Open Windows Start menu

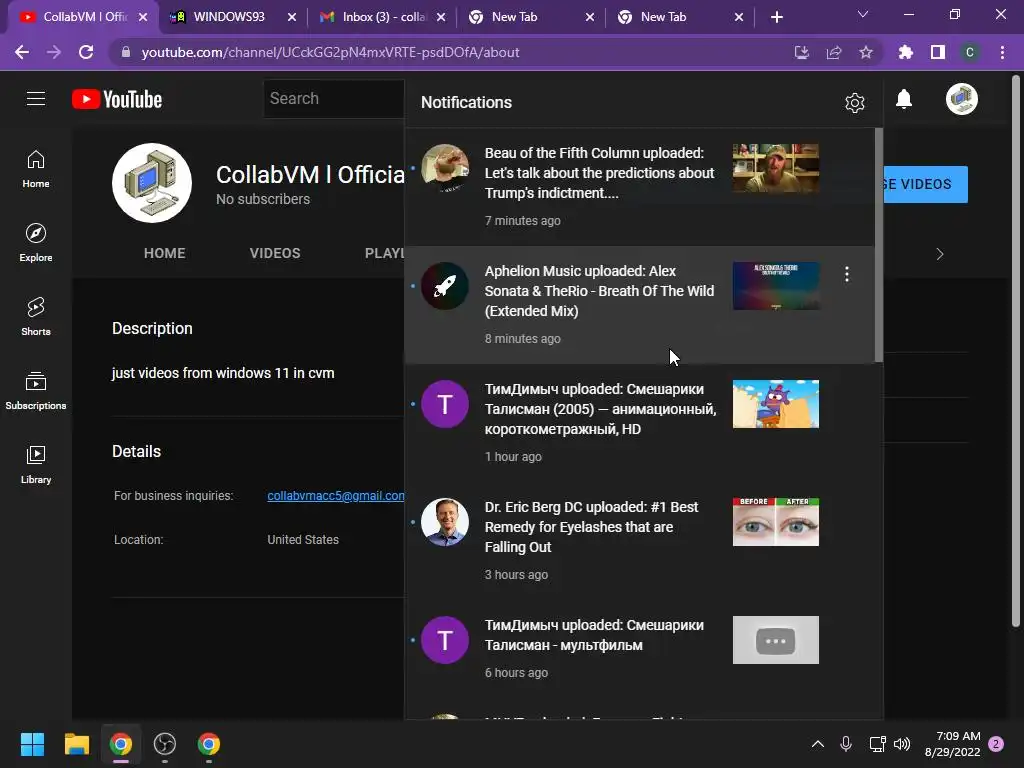point(32,744)
